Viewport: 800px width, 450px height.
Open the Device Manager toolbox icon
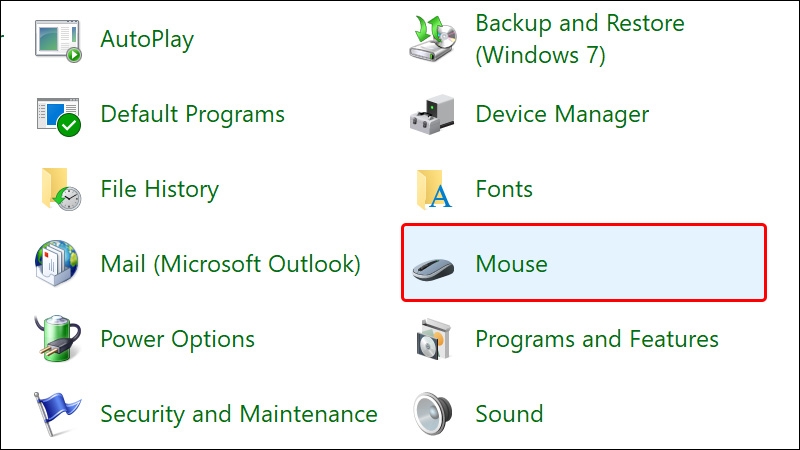[x=433, y=114]
